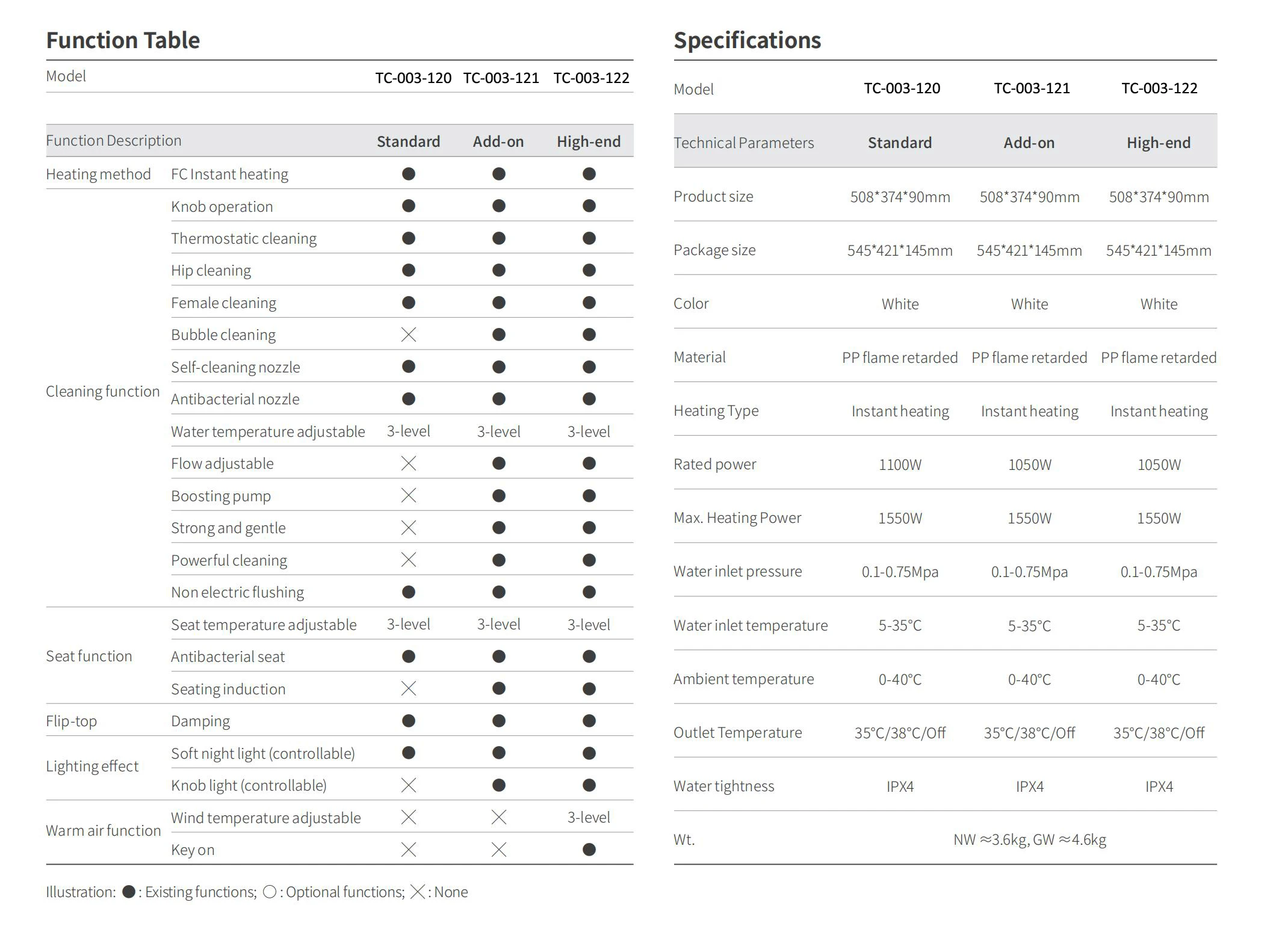
Task: Click the Standard X in the Flow adjustable row
Action: (x=408, y=463)
